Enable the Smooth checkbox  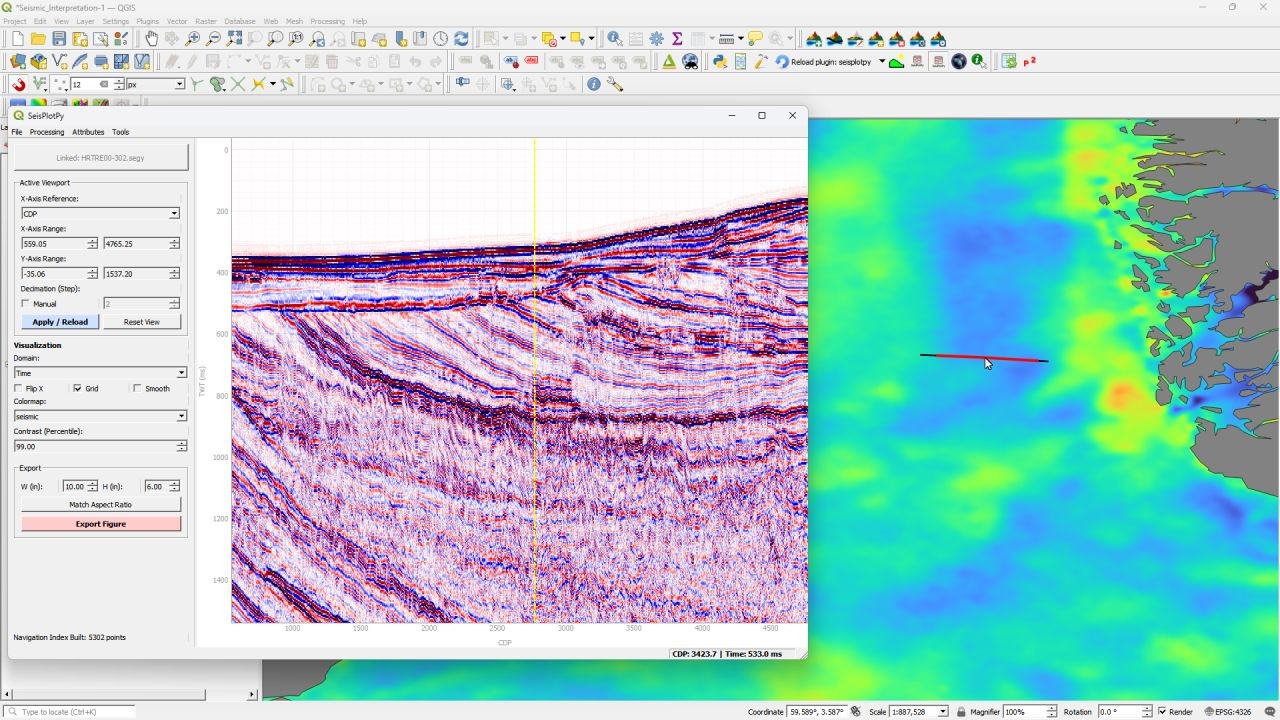138,389
